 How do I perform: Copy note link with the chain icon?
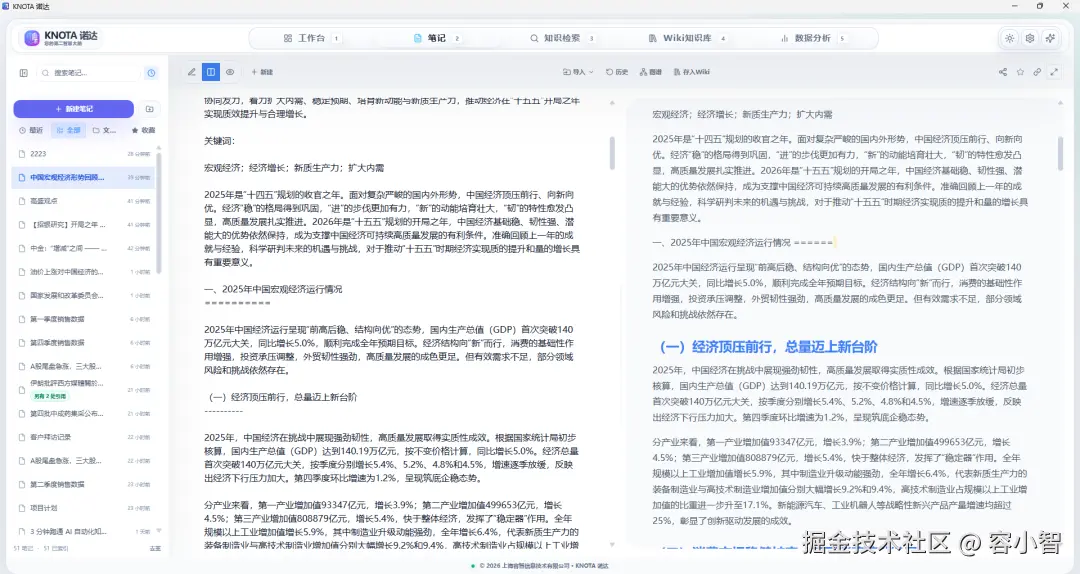click(x=1037, y=72)
